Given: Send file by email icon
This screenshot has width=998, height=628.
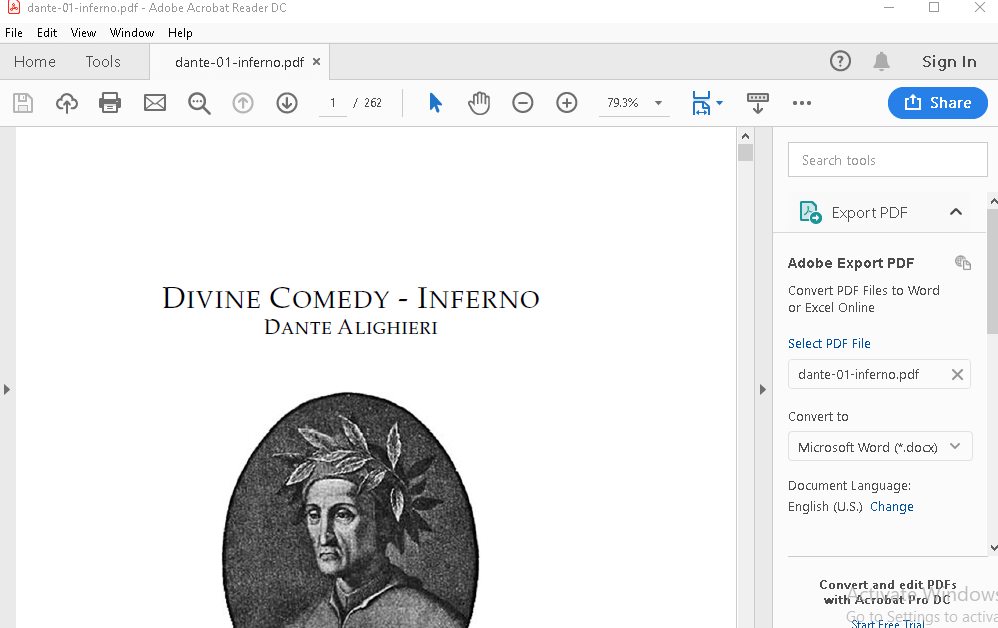Looking at the screenshot, I should [155, 103].
